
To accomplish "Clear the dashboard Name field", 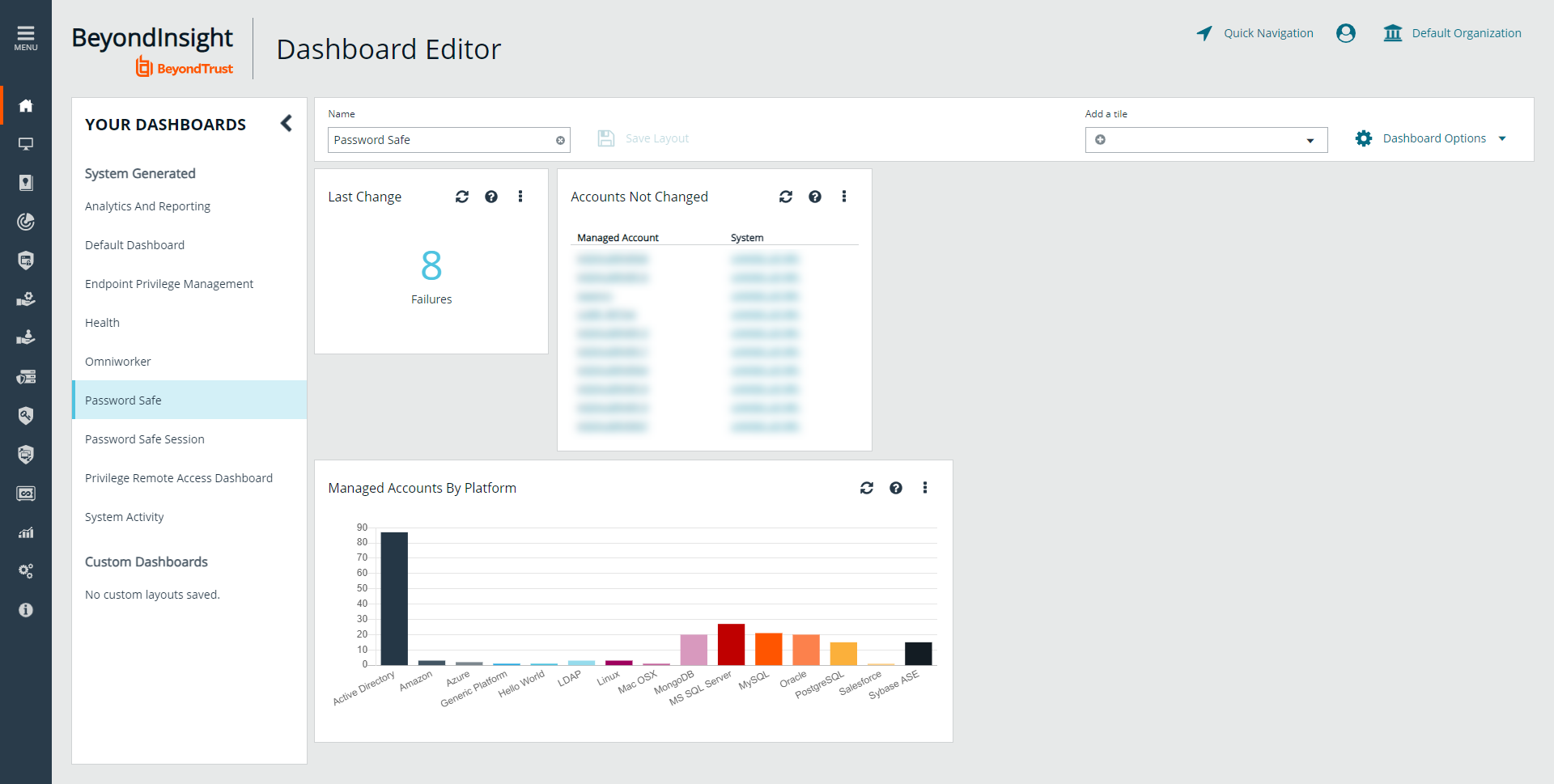I will point(560,140).
